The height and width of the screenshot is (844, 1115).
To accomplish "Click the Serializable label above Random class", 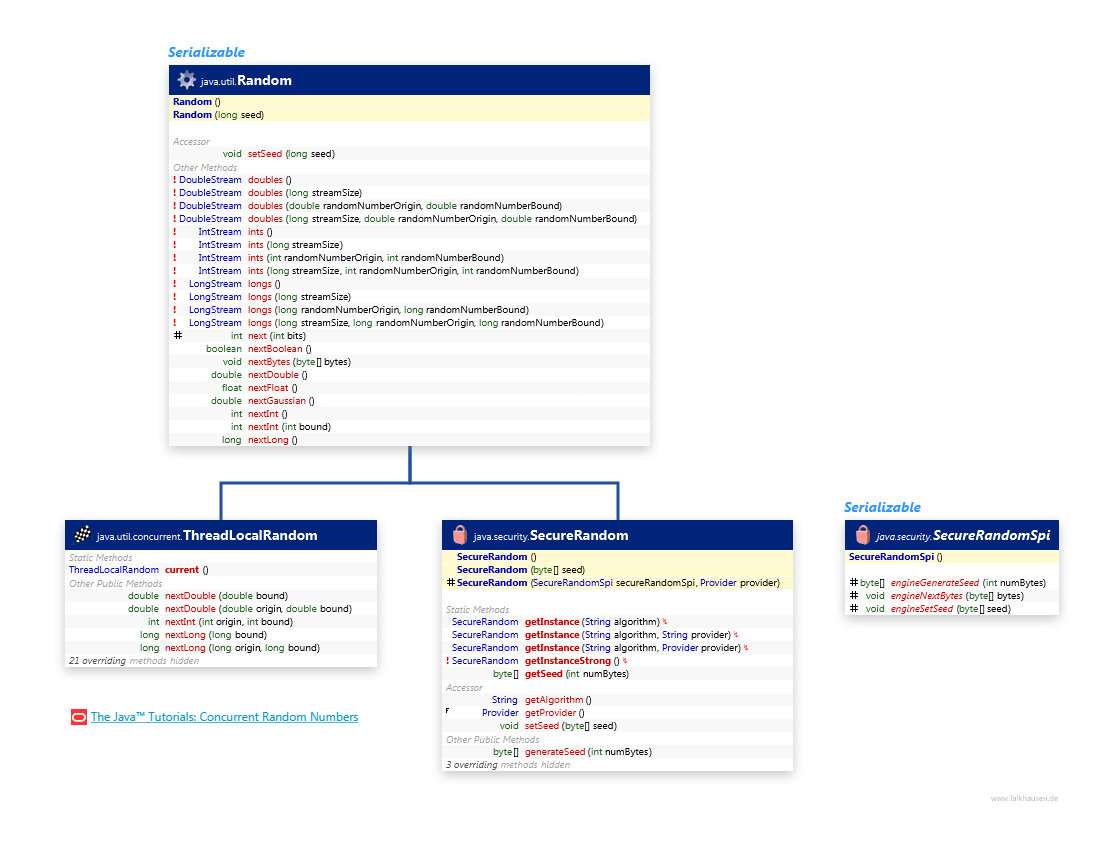I will pyautogui.click(x=206, y=52).
